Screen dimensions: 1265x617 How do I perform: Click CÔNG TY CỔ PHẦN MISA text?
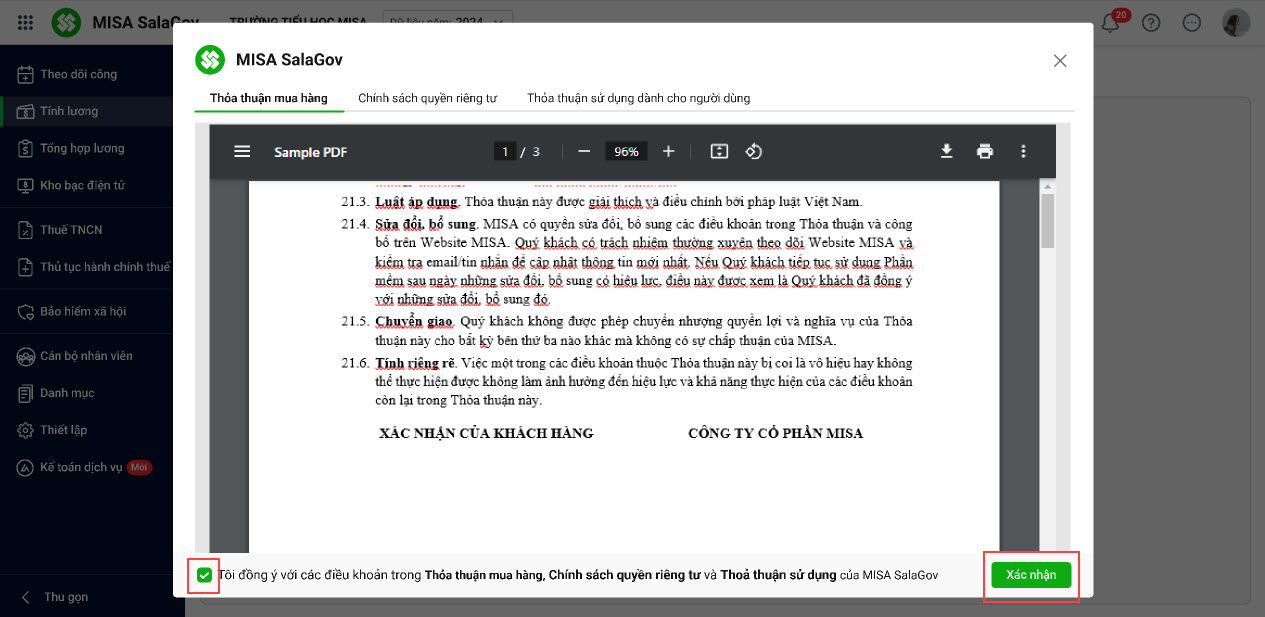(775, 433)
